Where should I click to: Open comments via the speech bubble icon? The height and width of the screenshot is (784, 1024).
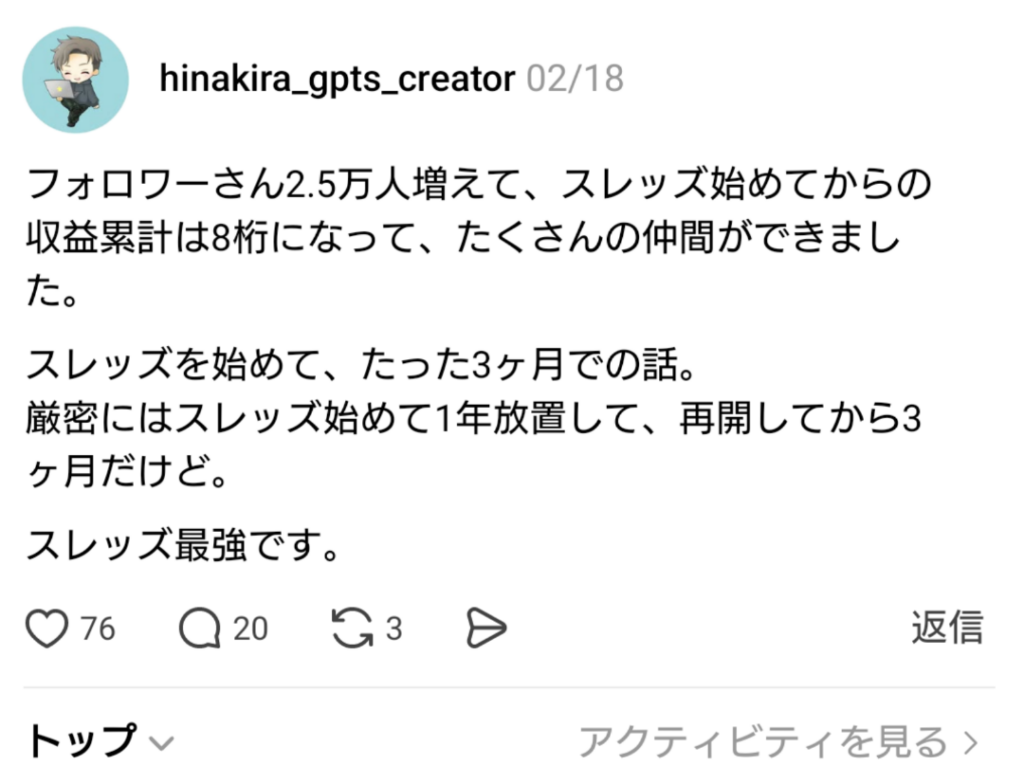(x=199, y=628)
